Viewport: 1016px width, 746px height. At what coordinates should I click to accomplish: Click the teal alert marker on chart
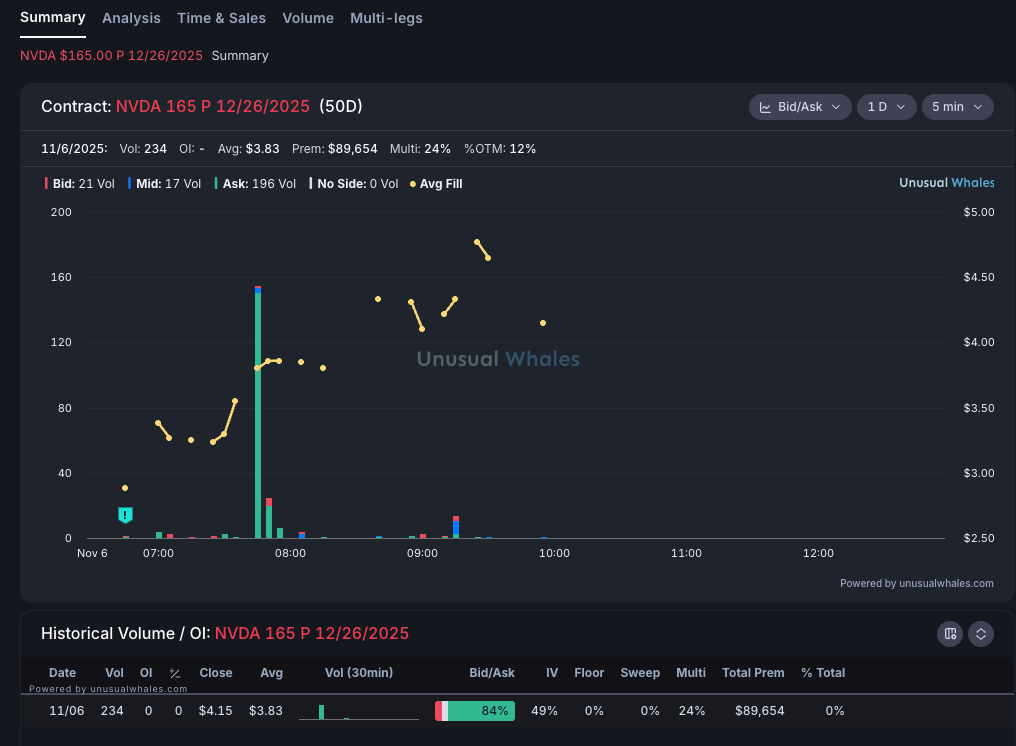[125, 515]
